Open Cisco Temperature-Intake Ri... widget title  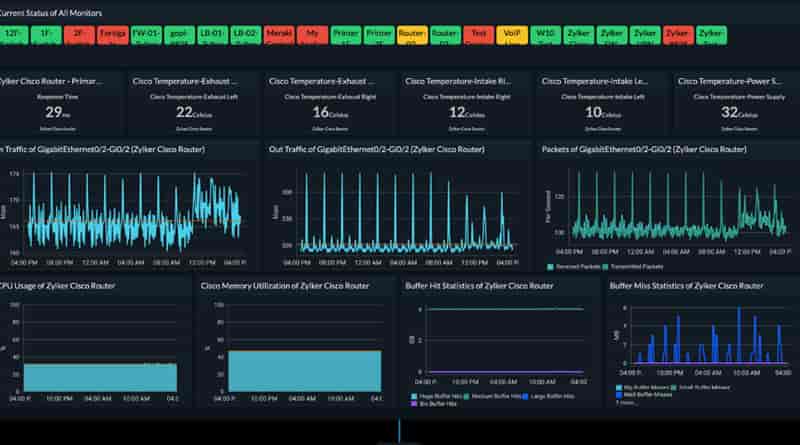[458, 81]
